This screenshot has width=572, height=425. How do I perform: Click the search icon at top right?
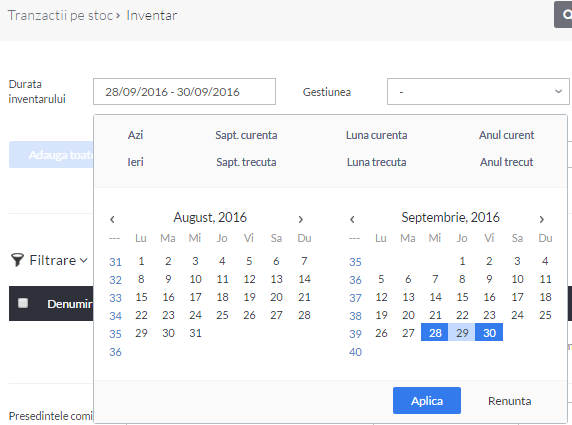point(565,15)
